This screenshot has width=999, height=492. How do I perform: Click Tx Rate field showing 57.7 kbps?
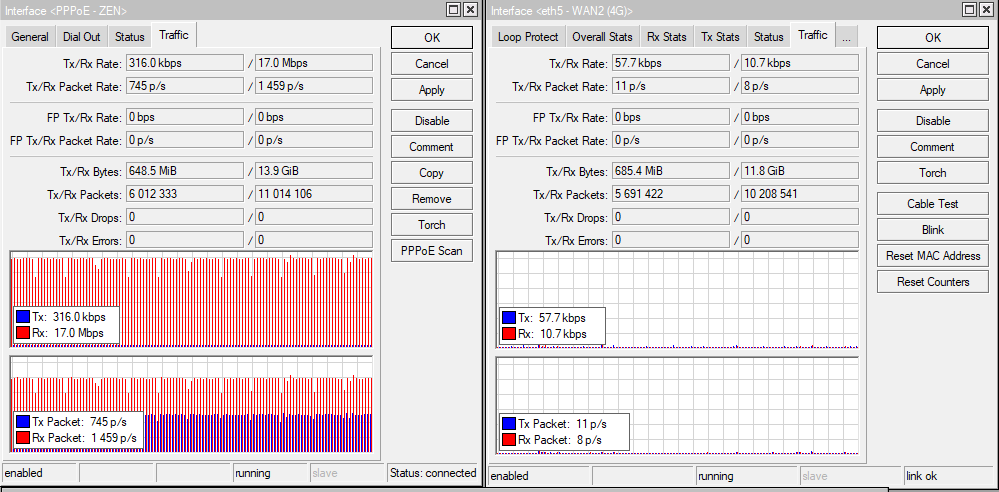(x=671, y=63)
